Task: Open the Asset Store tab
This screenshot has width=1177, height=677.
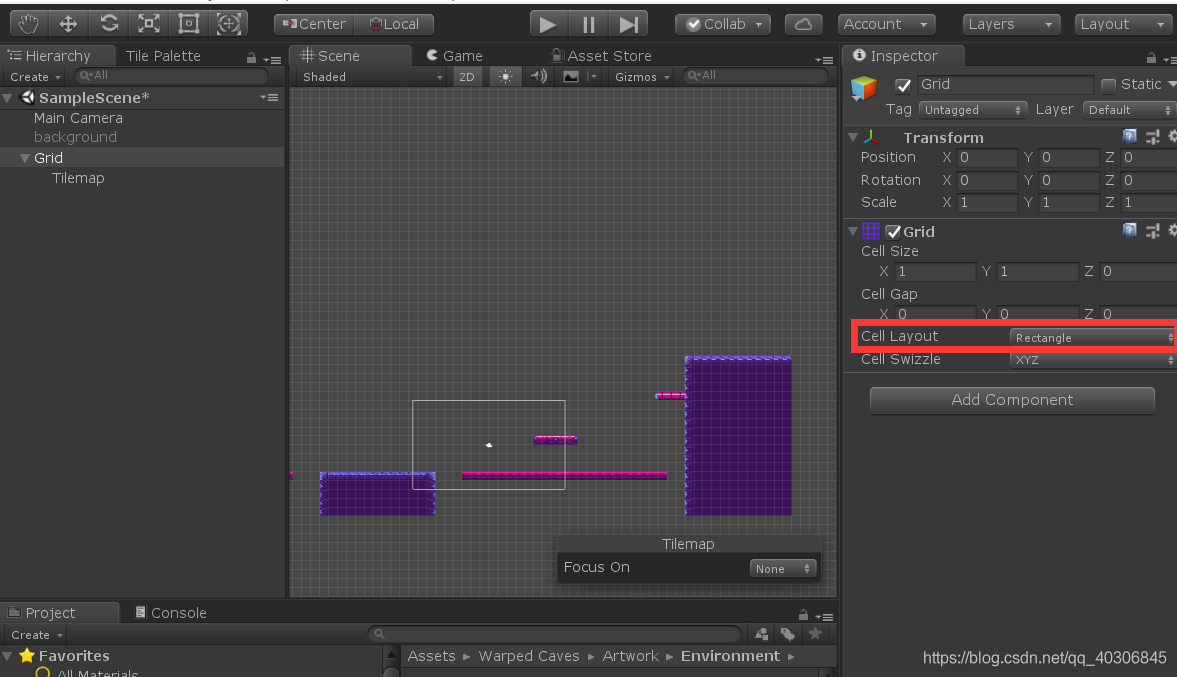Action: click(x=601, y=56)
